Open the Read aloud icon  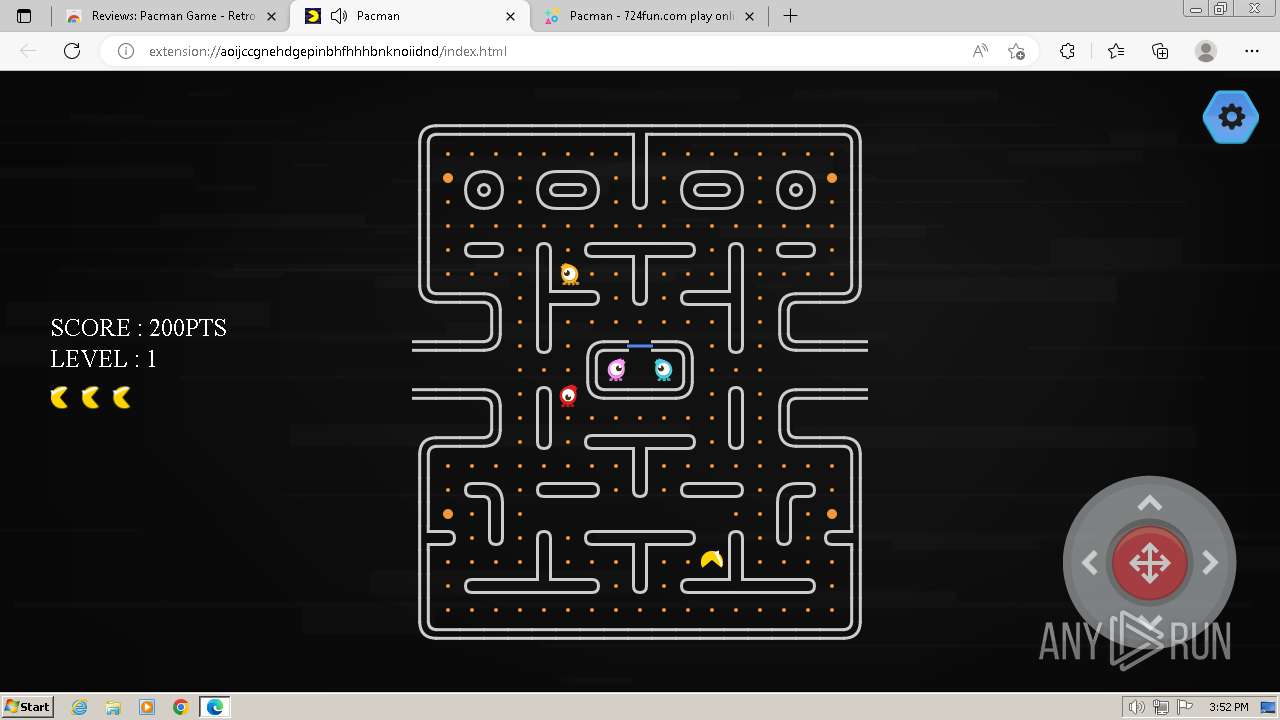pos(980,51)
